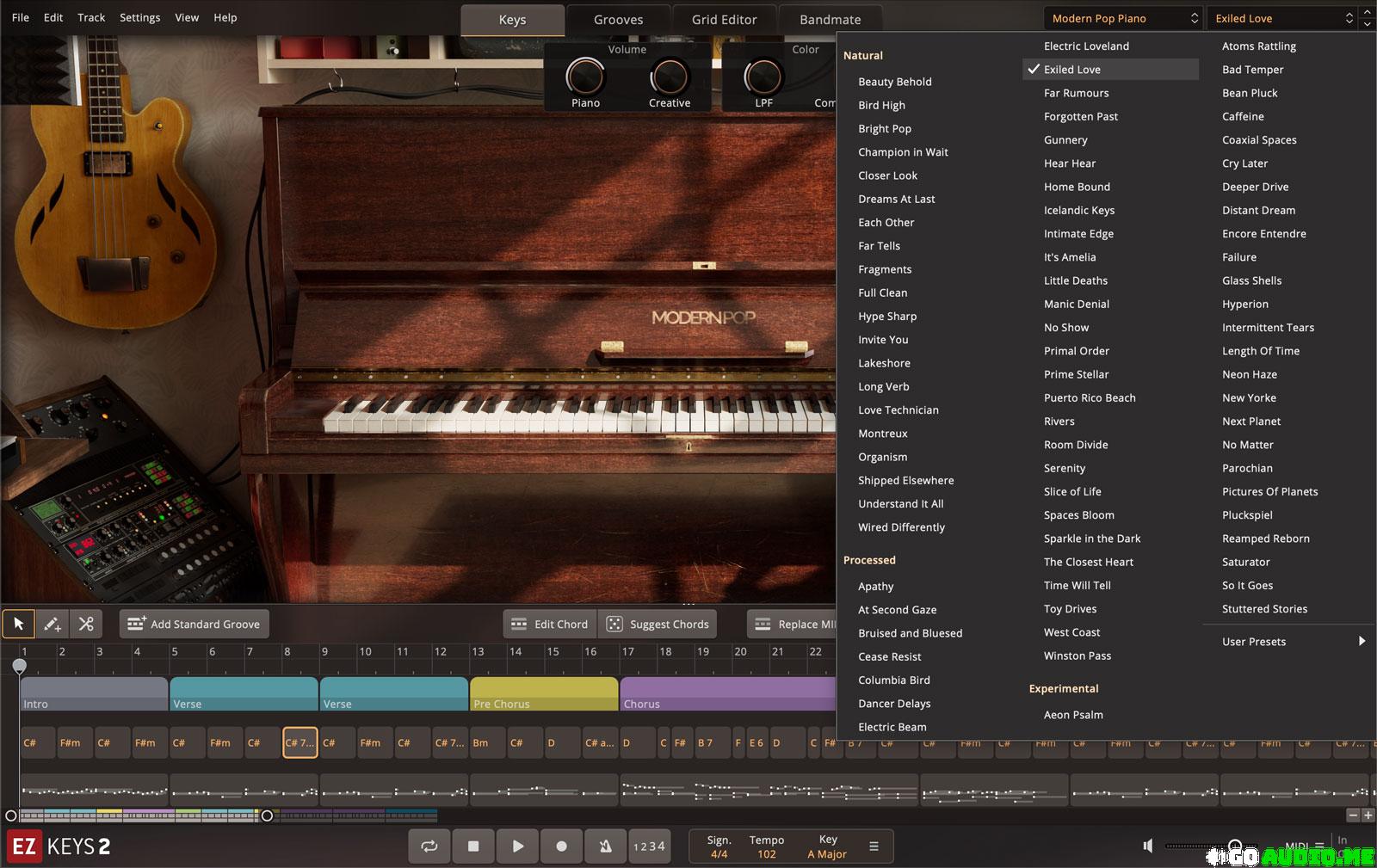Choose the Apathy preset
Screen dimensions: 1377x868
(x=875, y=587)
